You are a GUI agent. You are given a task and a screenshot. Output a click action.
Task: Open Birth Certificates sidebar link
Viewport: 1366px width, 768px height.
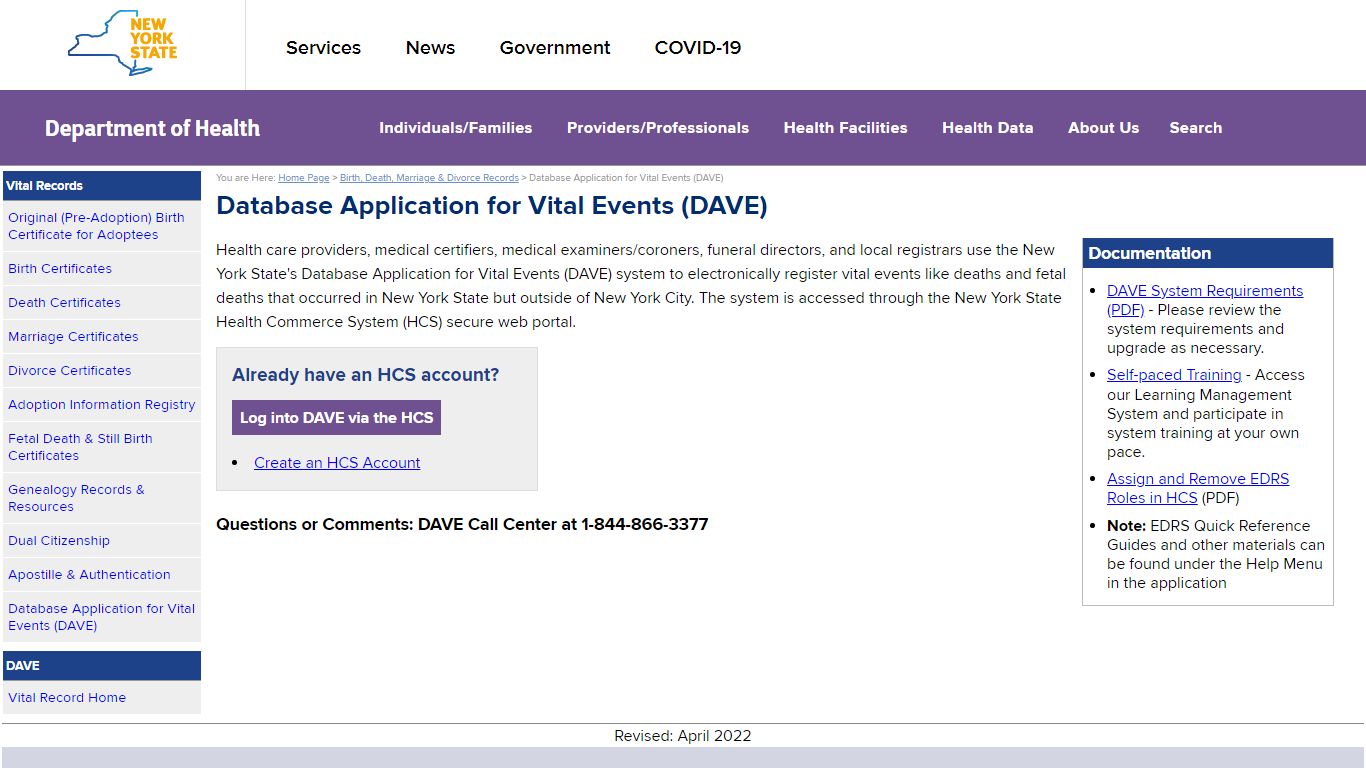coord(101,268)
